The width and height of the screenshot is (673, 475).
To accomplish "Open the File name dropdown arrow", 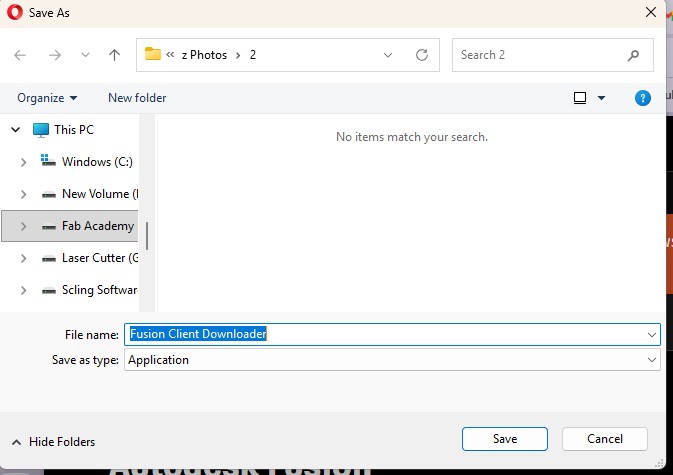I will coord(652,335).
